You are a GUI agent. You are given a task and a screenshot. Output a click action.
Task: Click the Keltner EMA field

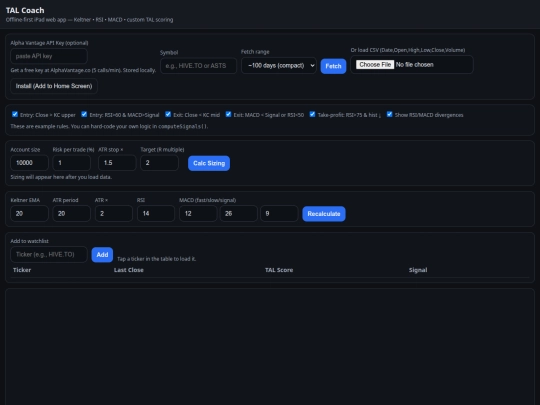tap(29, 214)
